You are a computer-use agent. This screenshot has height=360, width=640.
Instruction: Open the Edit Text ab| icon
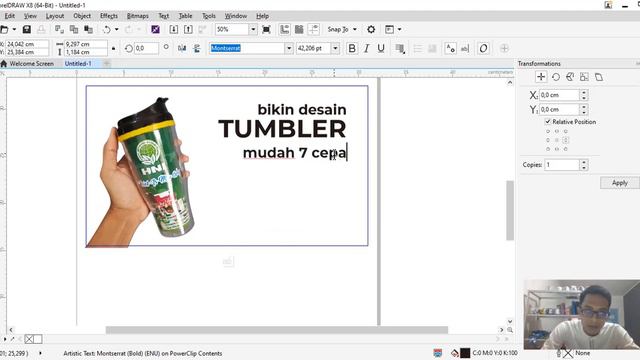click(465, 48)
